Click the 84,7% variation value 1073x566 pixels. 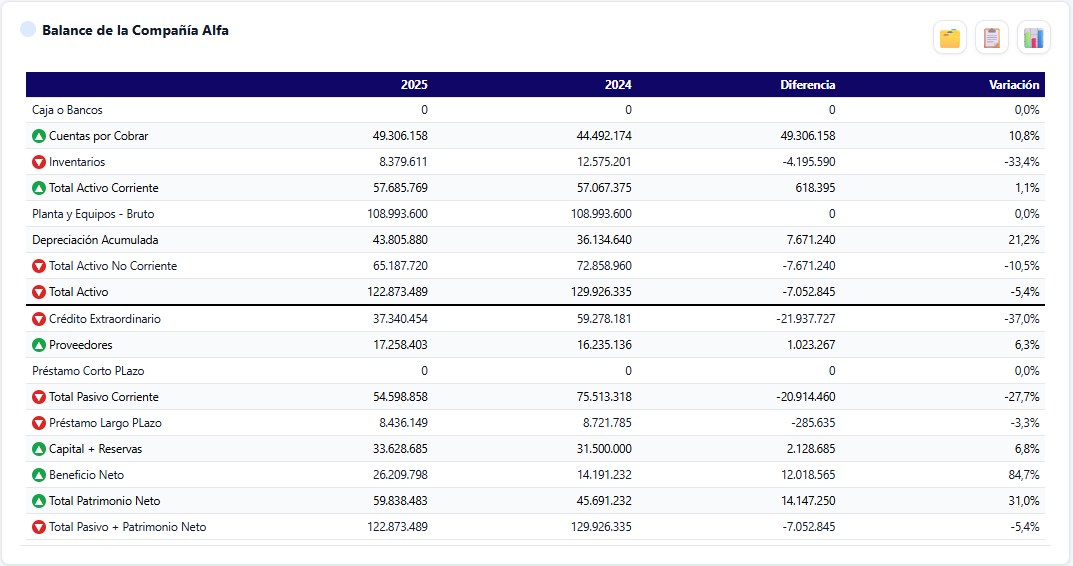1024,475
